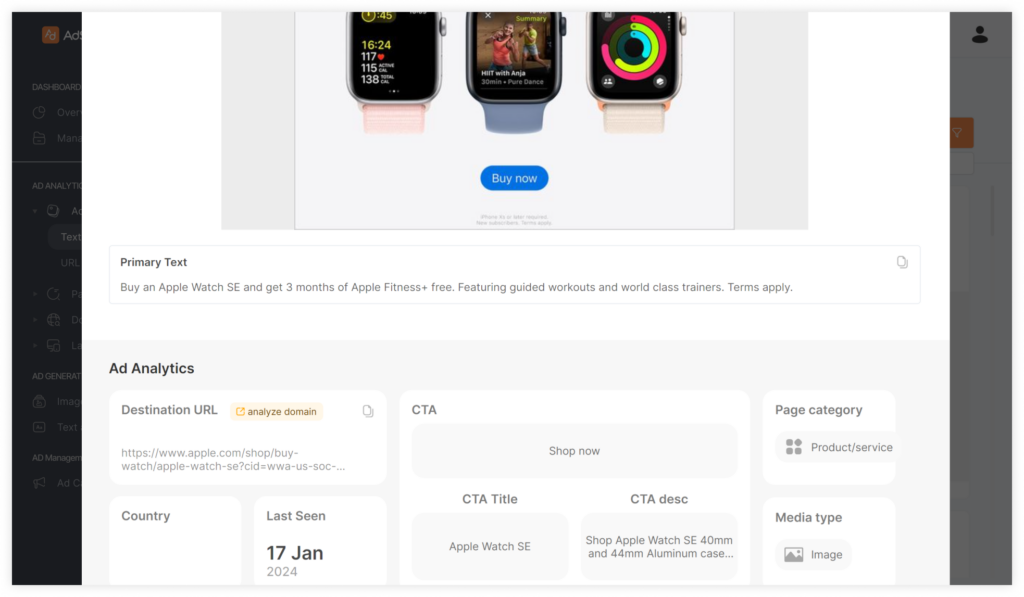Select the Text item in sidebar

pos(70,236)
